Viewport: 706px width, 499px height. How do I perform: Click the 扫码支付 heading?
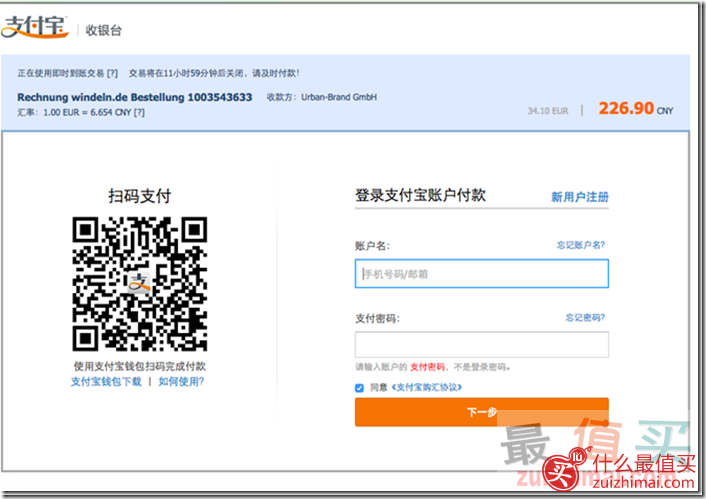click(x=140, y=196)
